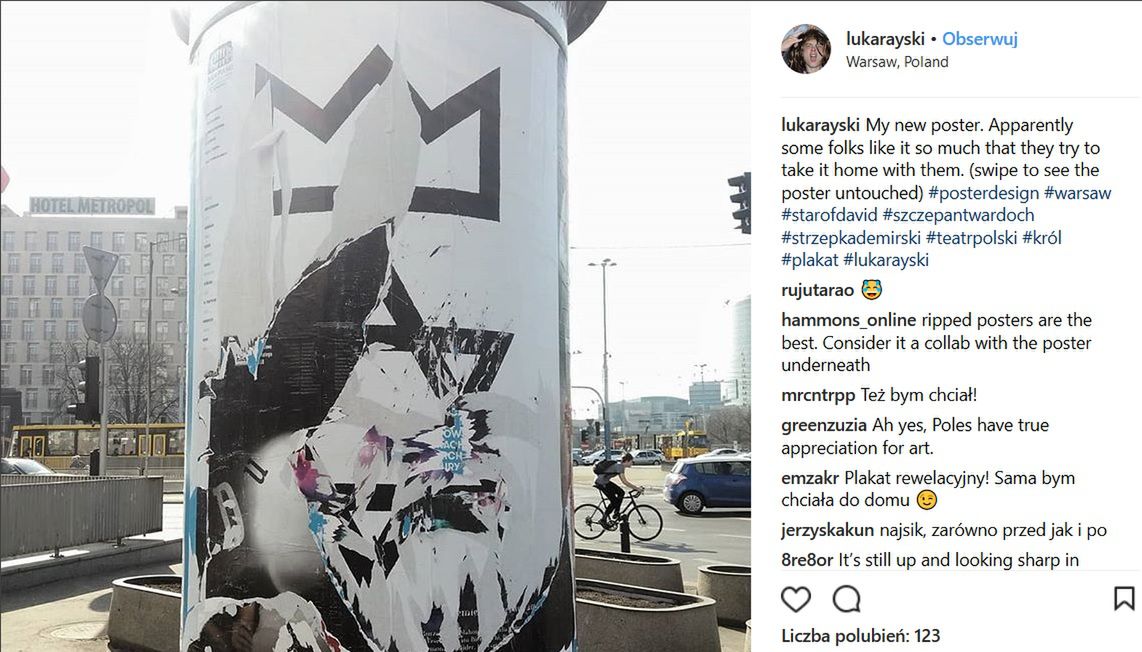Click the poster photo to view it
The height and width of the screenshot is (652, 1142).
click(x=375, y=326)
